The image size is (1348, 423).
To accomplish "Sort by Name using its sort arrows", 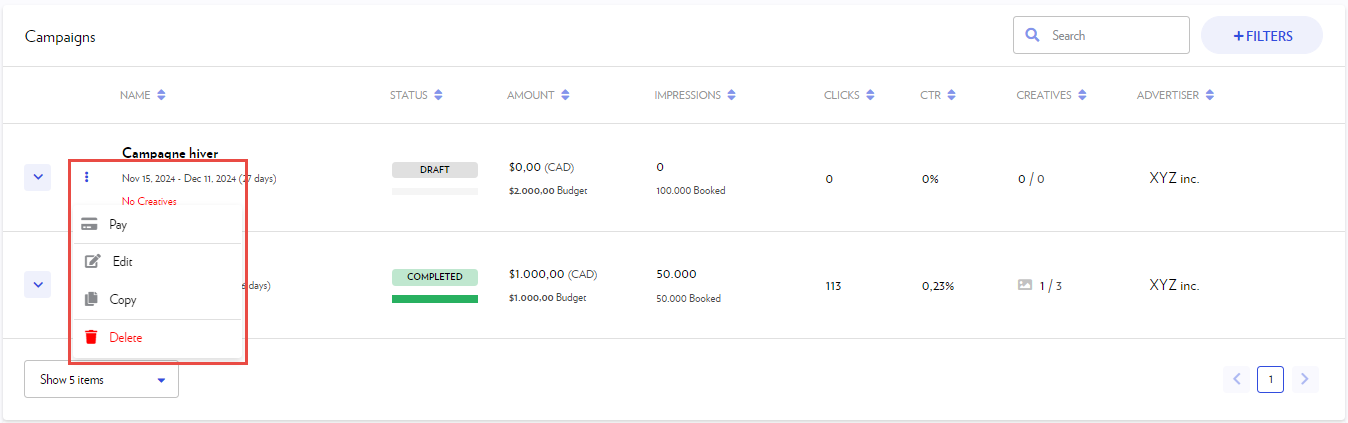I will pos(161,95).
